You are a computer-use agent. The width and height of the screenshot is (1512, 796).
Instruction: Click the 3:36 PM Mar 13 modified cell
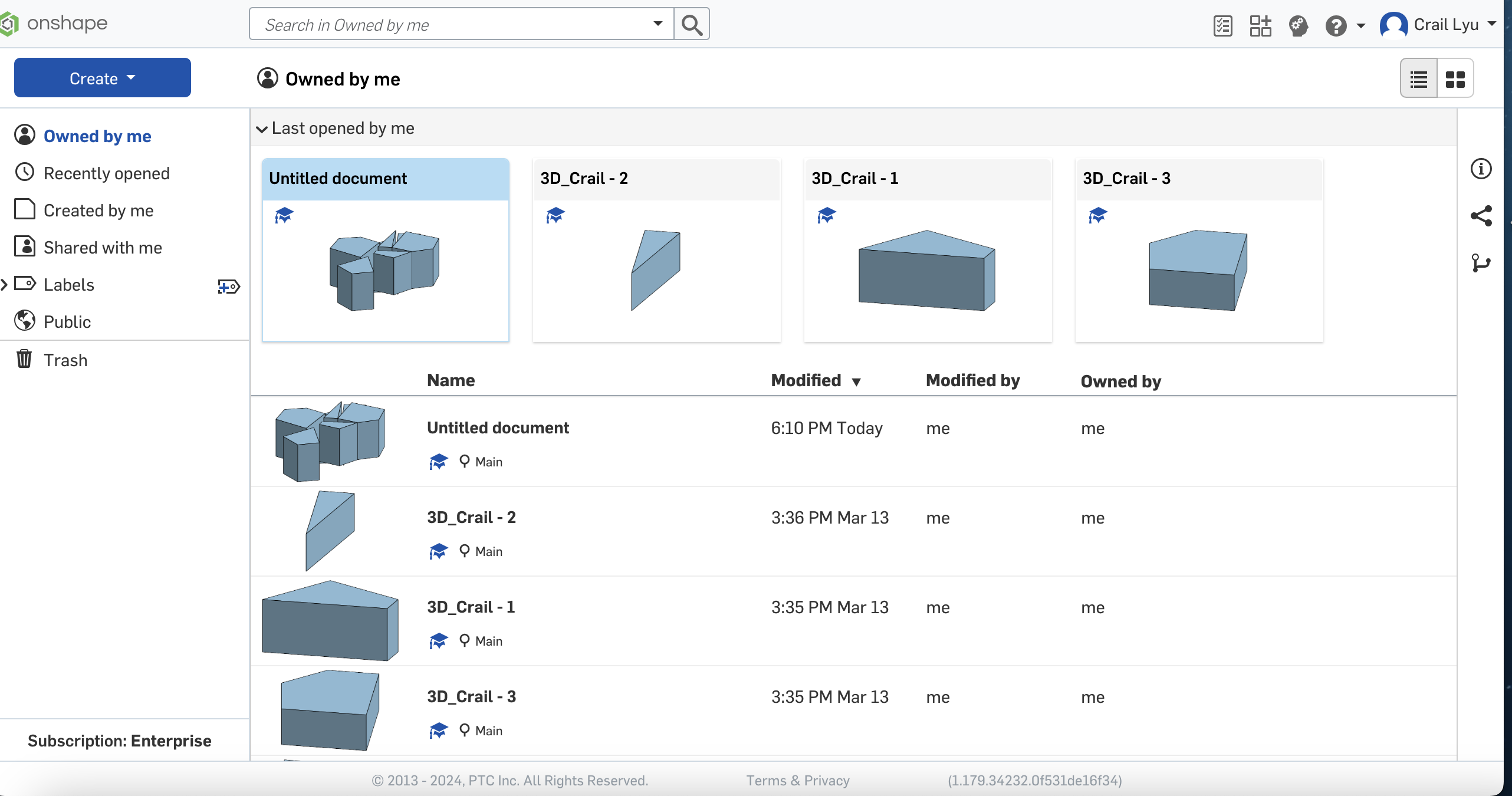coord(830,518)
